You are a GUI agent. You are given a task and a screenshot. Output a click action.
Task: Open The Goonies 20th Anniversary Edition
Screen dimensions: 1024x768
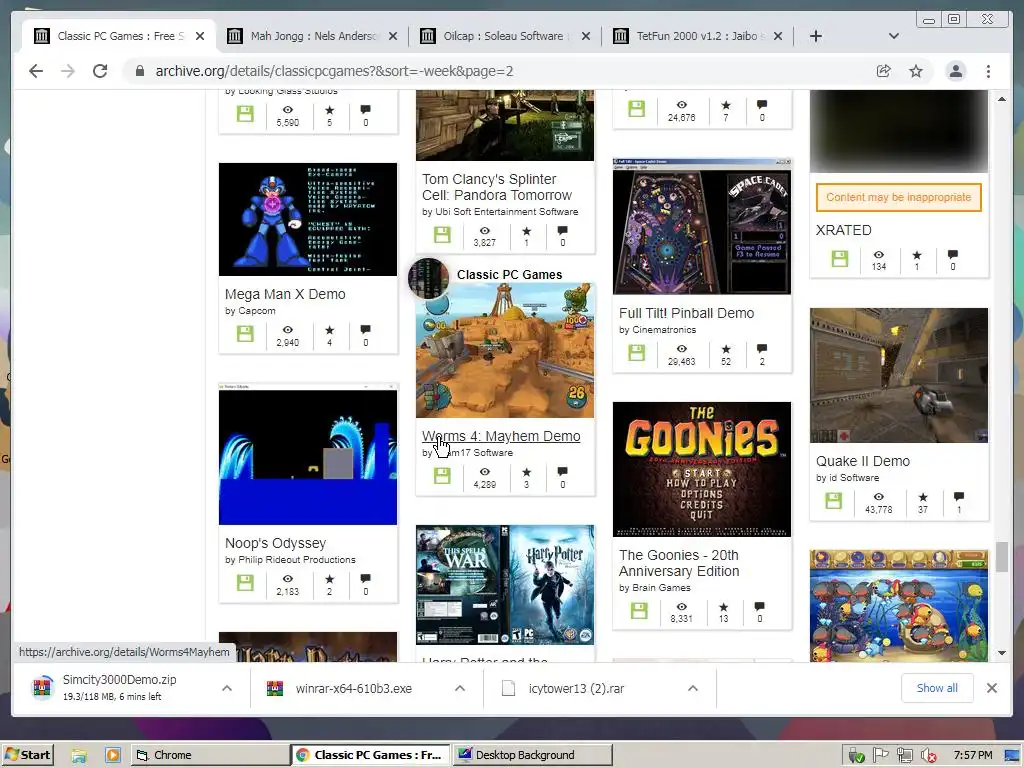[x=679, y=563]
